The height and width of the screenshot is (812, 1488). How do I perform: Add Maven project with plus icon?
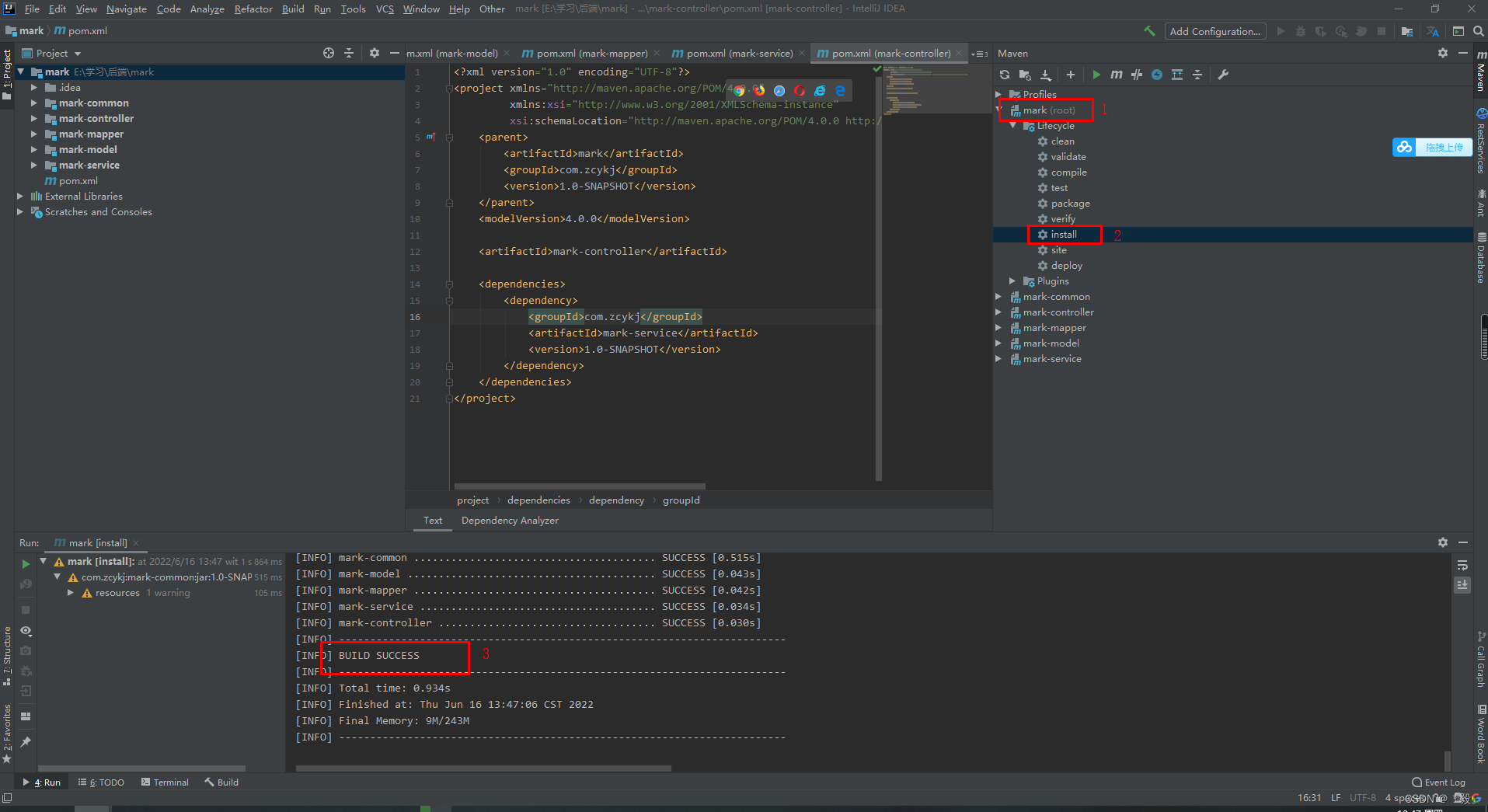point(1071,75)
